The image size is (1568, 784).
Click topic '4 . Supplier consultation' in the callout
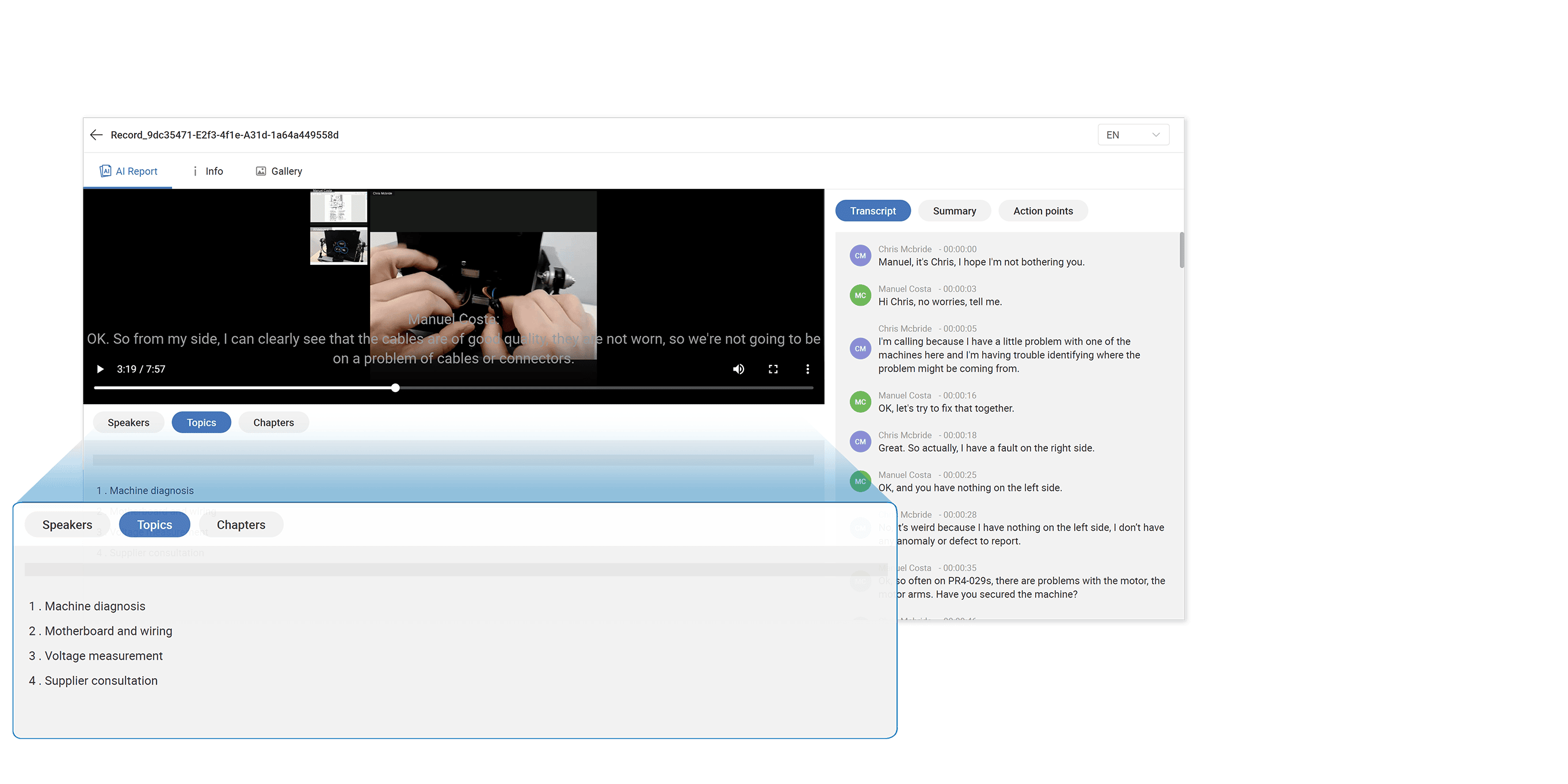point(93,681)
